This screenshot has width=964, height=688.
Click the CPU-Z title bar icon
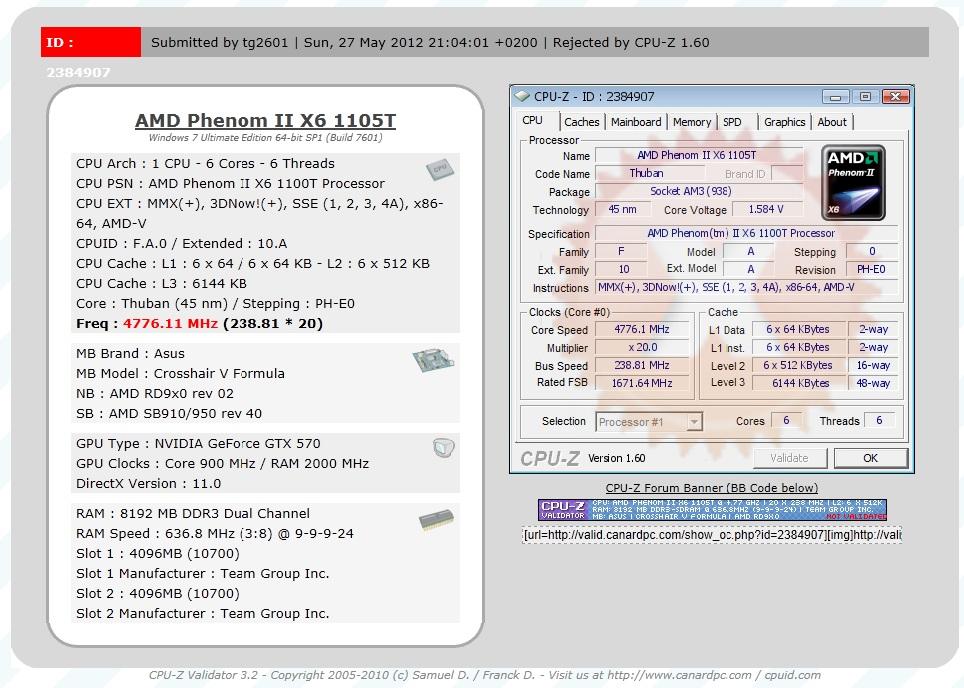(x=522, y=97)
